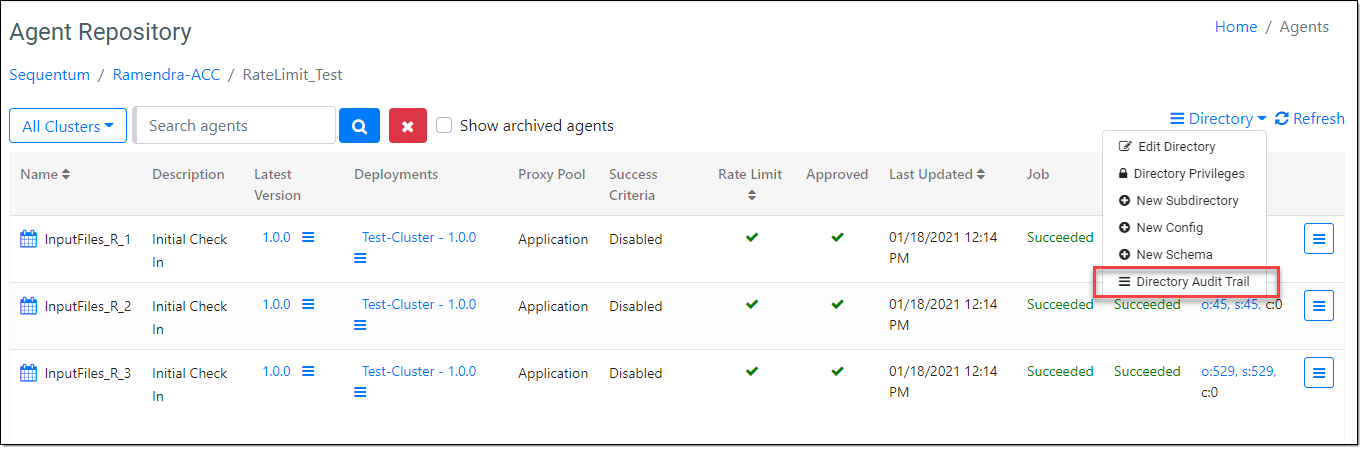
Task: Click the calendar icon beside InputFiles_R_2
Action: [x=29, y=306]
